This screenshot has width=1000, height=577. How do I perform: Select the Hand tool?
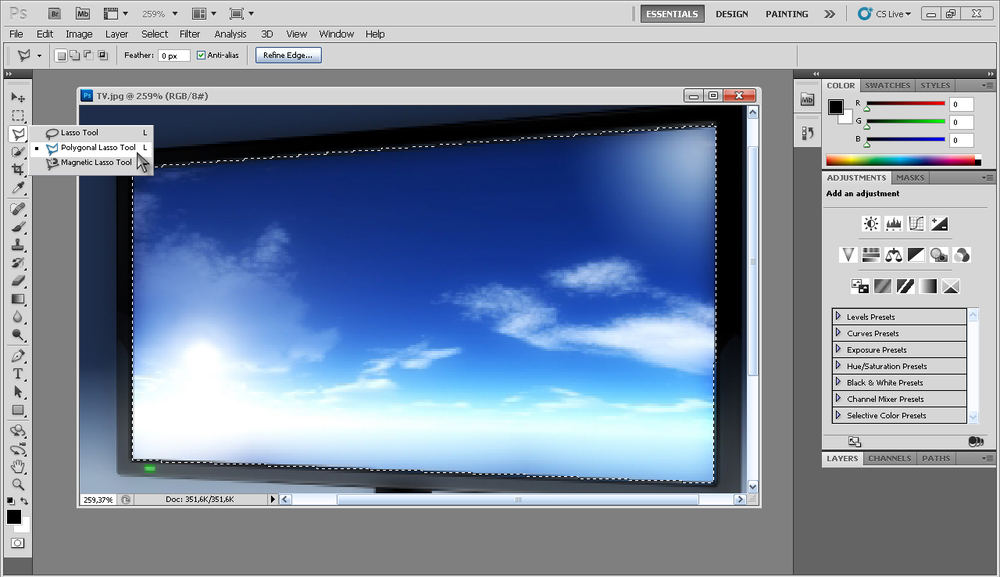coord(18,466)
